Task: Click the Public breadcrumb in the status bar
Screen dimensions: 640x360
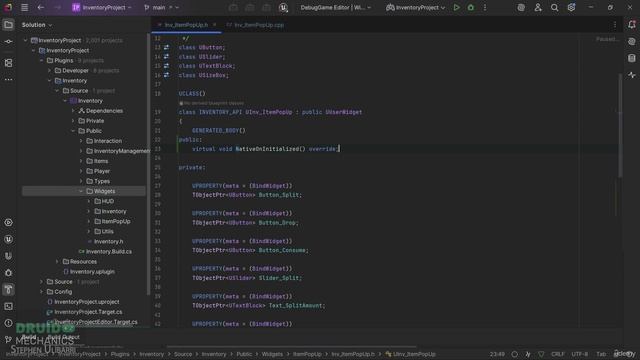Action: click(x=244, y=354)
